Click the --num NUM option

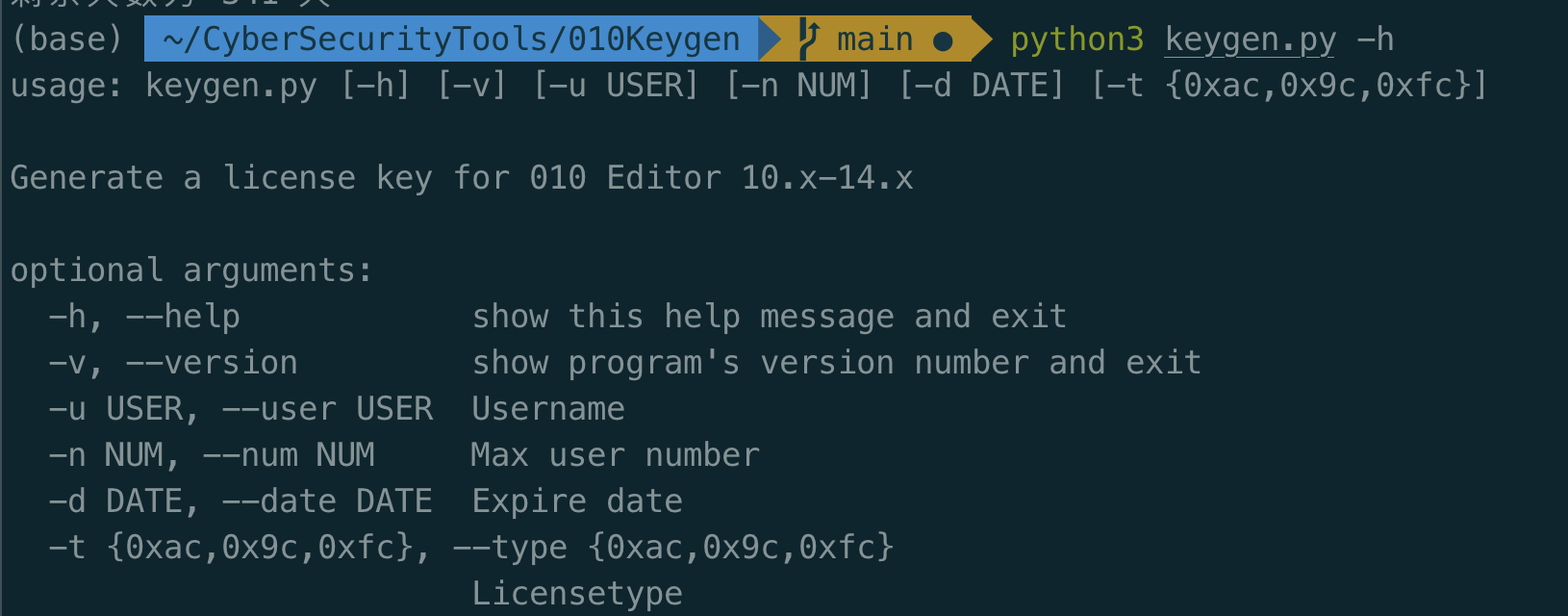click(289, 455)
